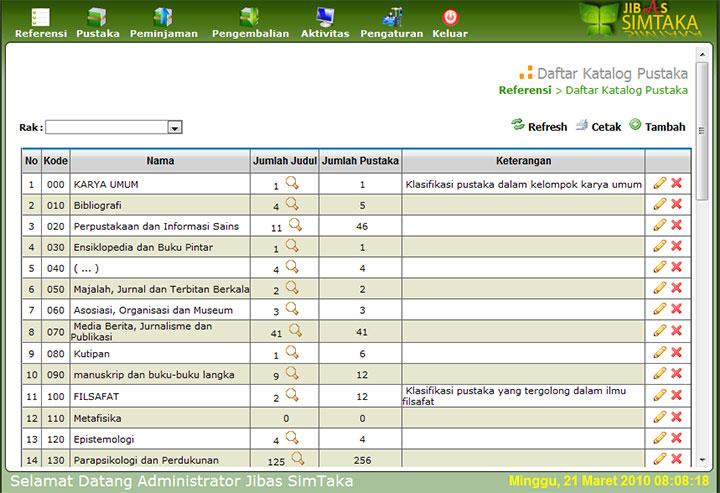Open the Peminjaman menu icon
Image resolution: width=720 pixels, height=493 pixels.
(x=163, y=17)
